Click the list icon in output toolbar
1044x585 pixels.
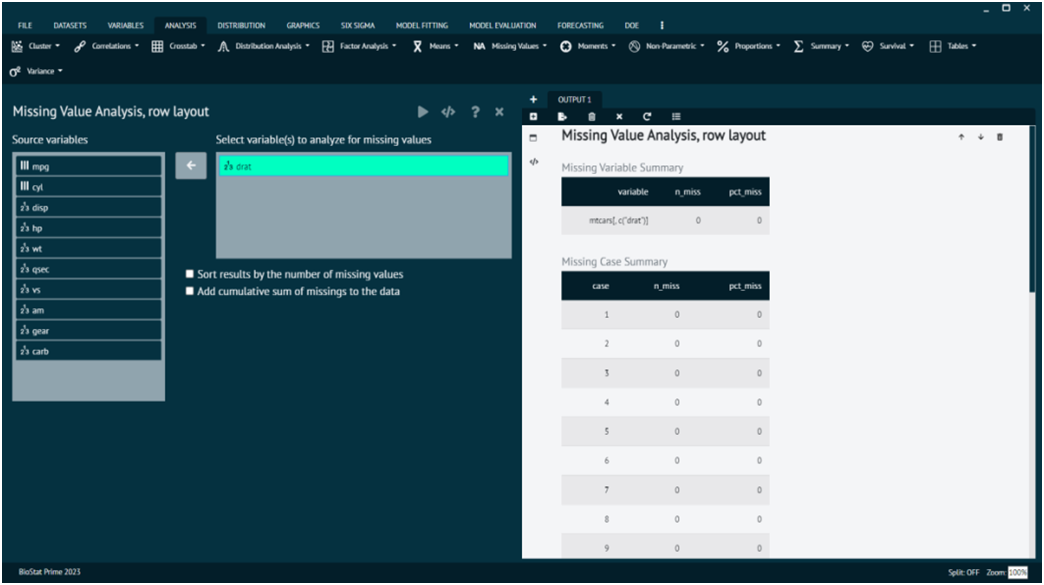tap(676, 116)
